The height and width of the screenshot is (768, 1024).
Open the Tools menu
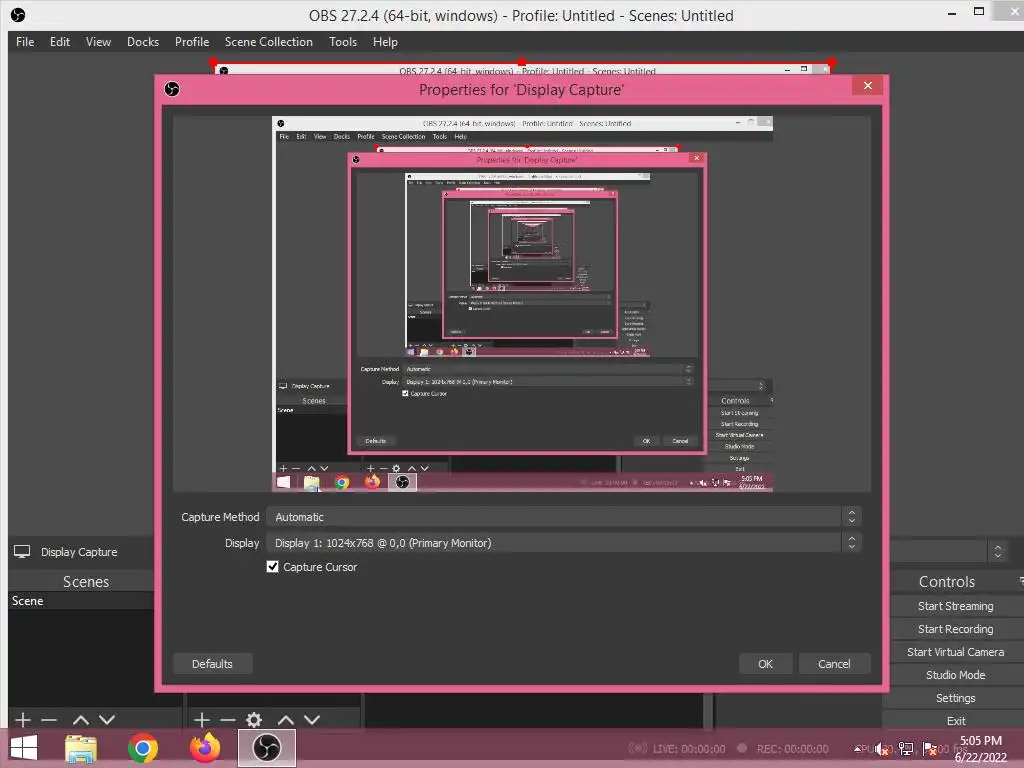click(342, 42)
